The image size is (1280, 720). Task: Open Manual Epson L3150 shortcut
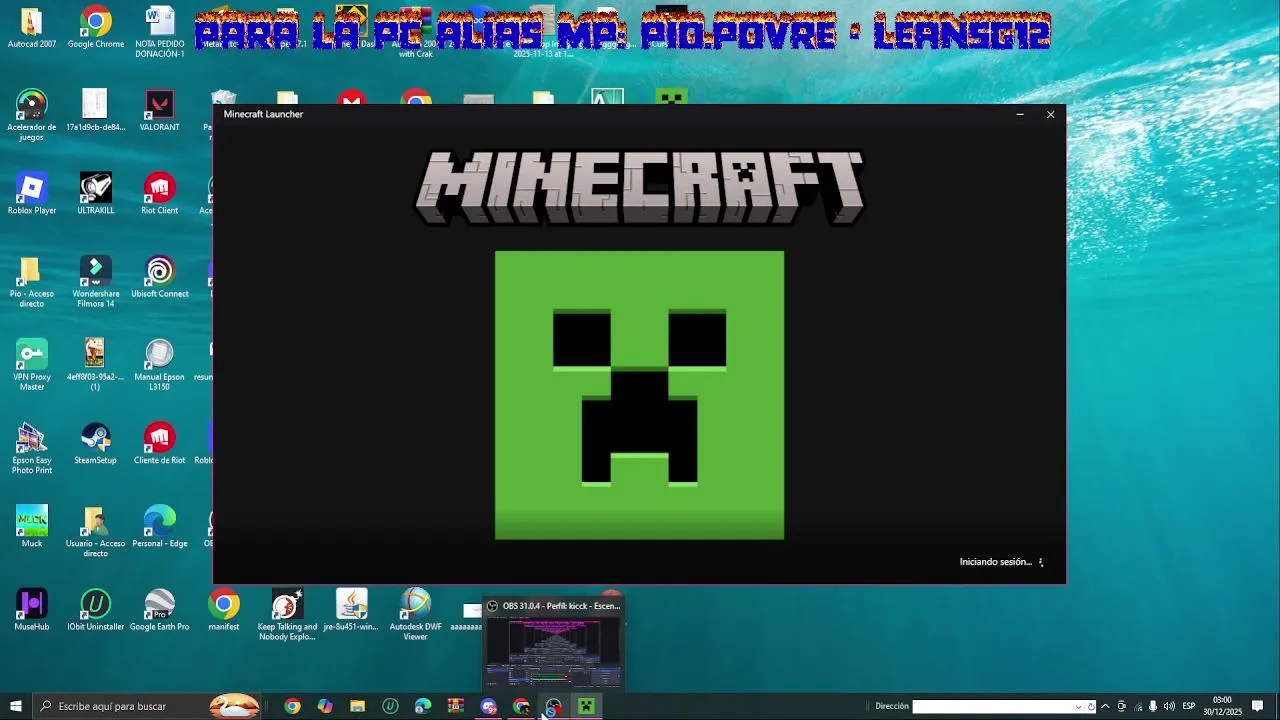tap(160, 365)
